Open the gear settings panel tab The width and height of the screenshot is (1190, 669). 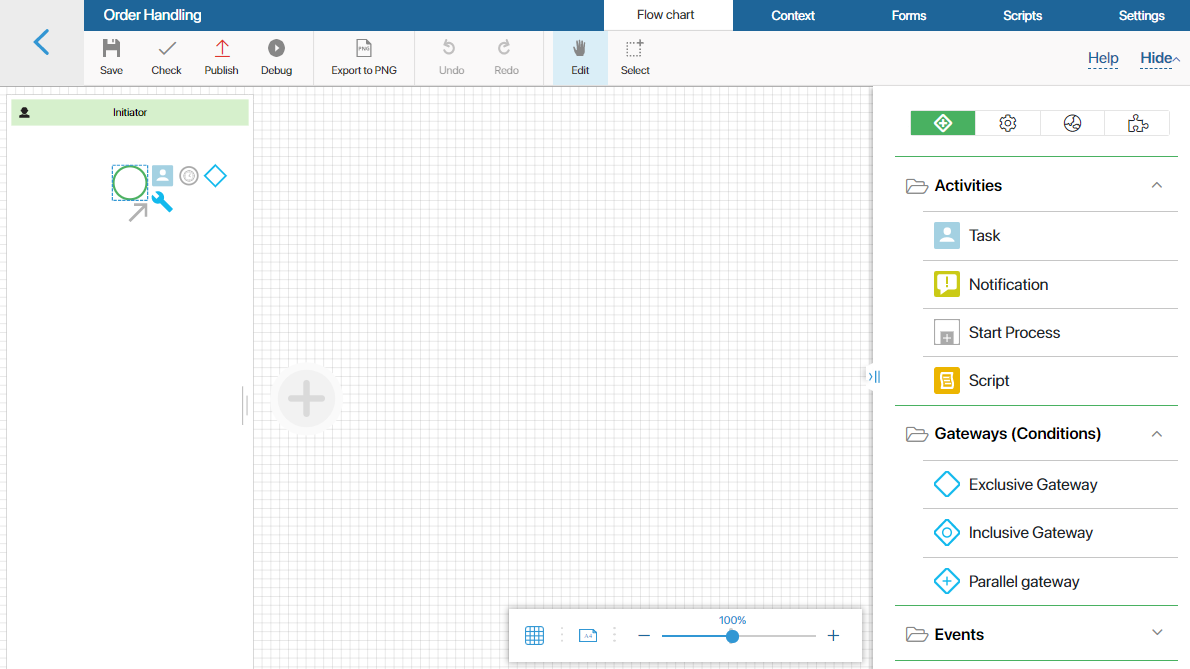coord(1007,123)
